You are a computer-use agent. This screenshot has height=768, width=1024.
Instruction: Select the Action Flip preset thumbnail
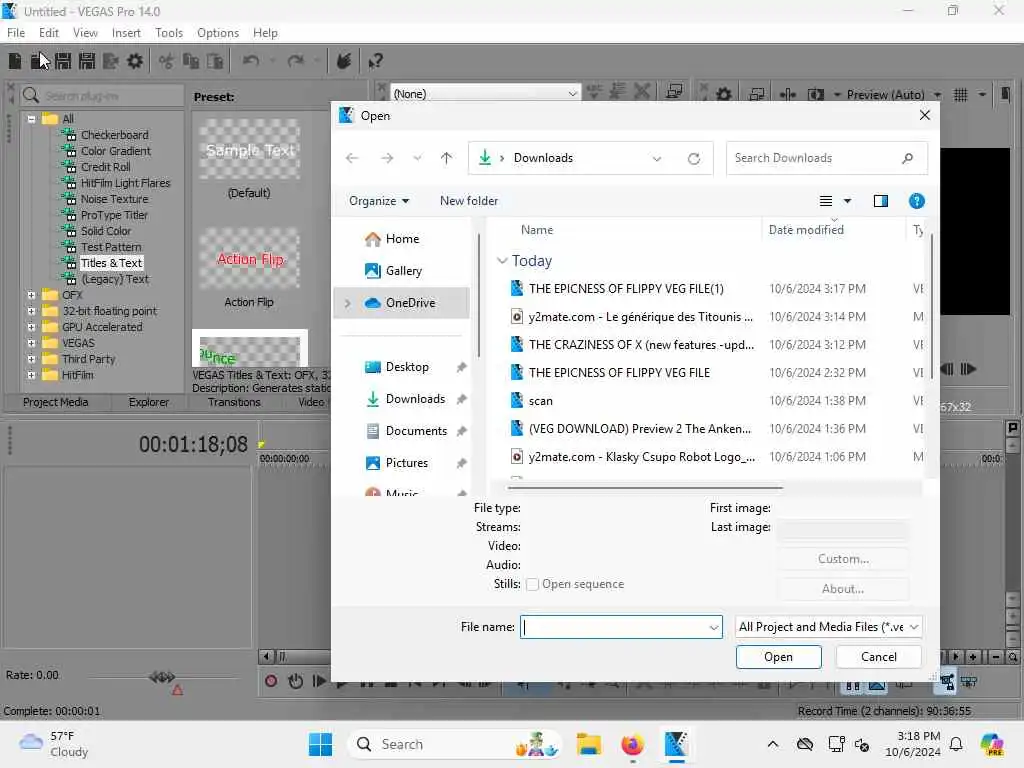click(x=250, y=259)
